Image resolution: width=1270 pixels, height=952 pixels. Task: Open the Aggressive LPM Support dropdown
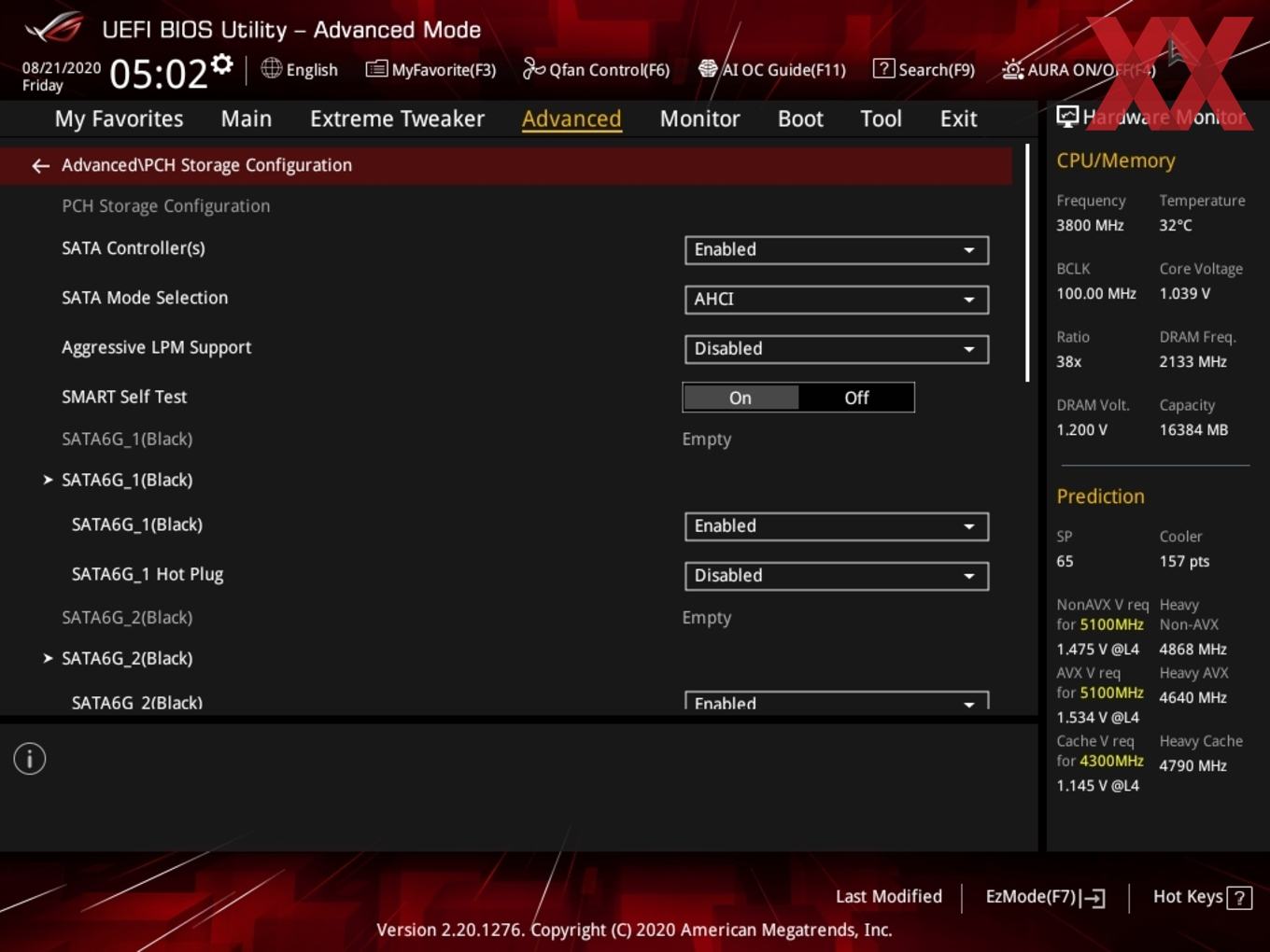tap(837, 349)
